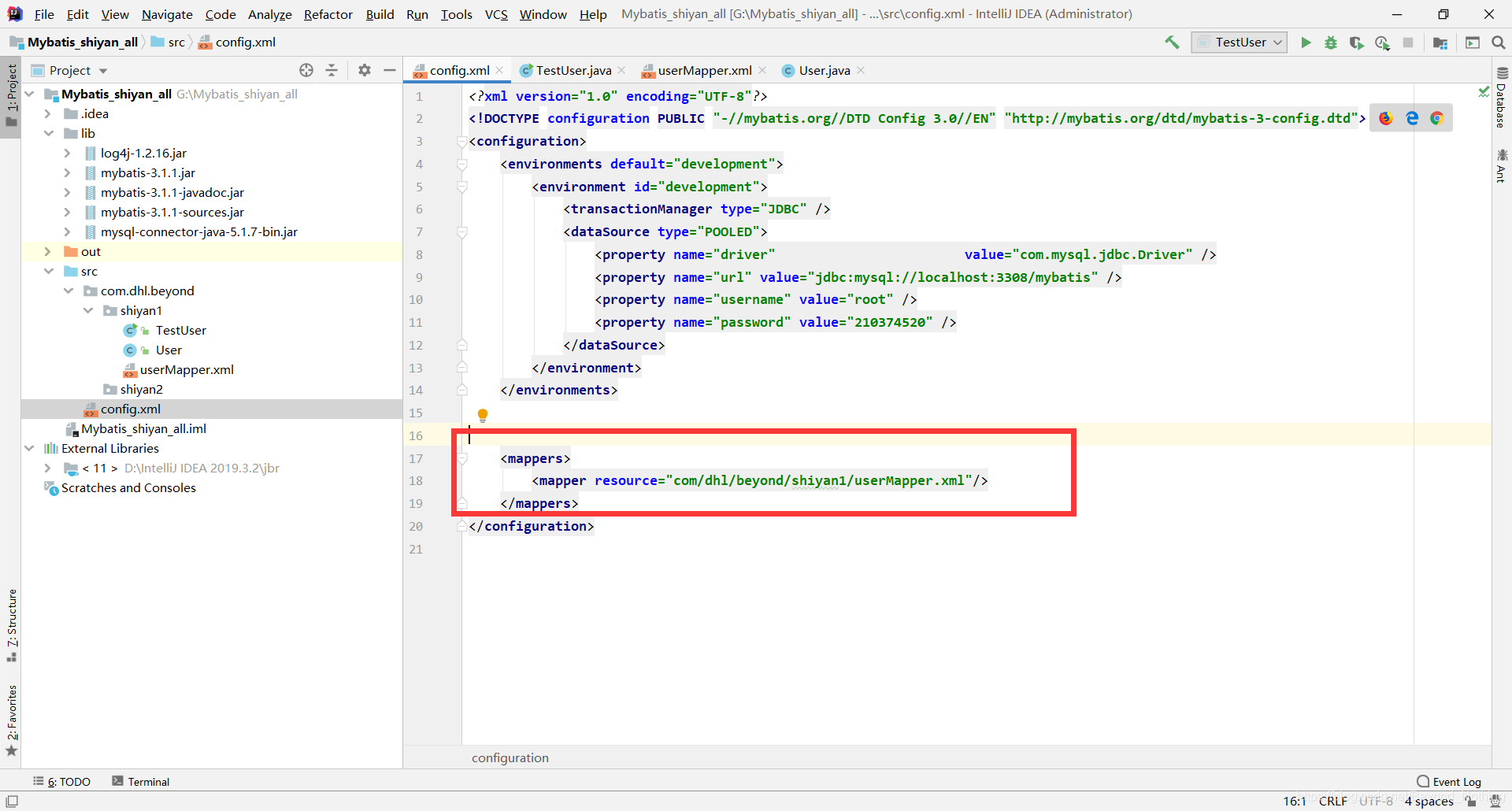The width and height of the screenshot is (1512, 811).
Task: Click the Search Everywhere magnifier icon
Action: [x=1498, y=43]
